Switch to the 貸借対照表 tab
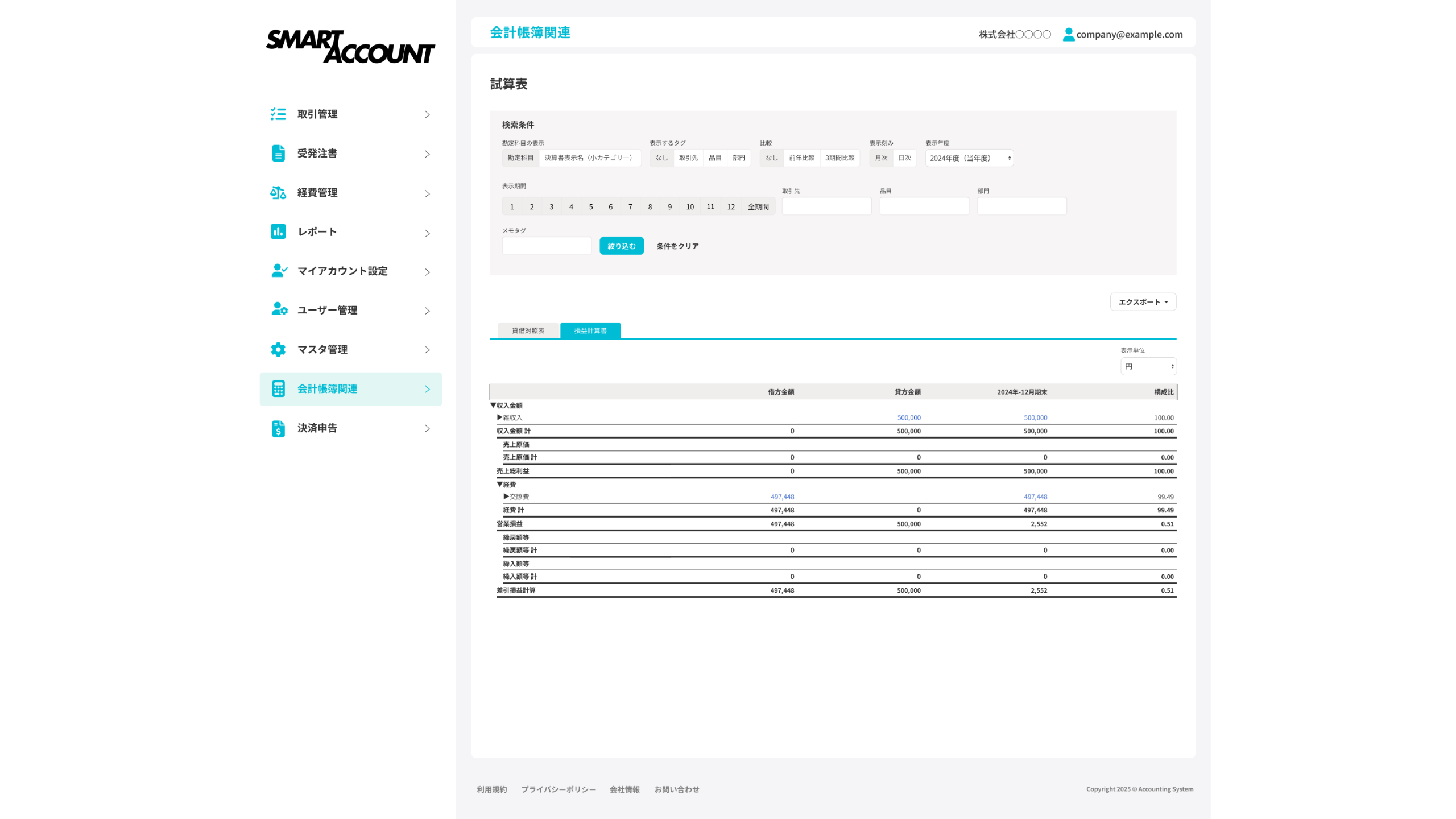The image size is (1456, 819). 528,330
